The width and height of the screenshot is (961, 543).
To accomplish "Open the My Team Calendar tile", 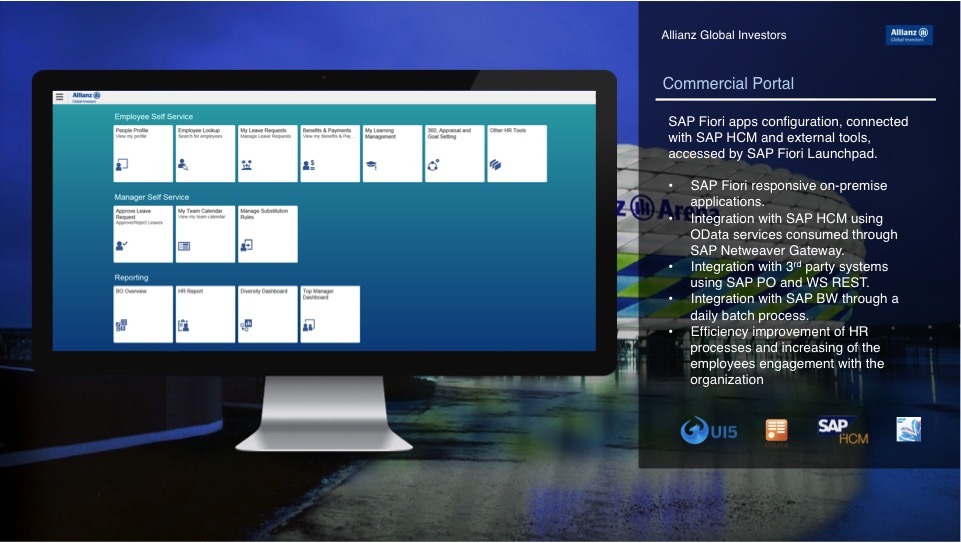I will (205, 234).
